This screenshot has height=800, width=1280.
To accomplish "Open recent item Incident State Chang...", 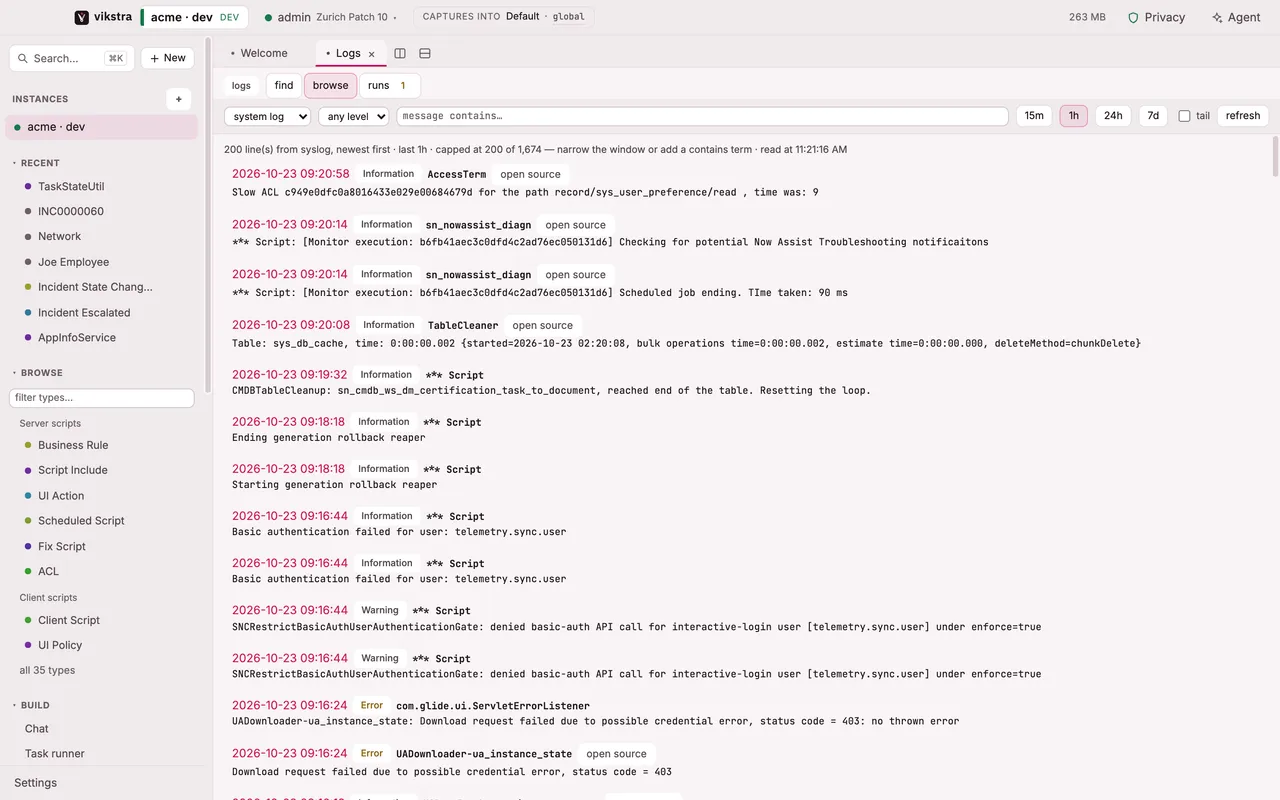I will coord(95,287).
